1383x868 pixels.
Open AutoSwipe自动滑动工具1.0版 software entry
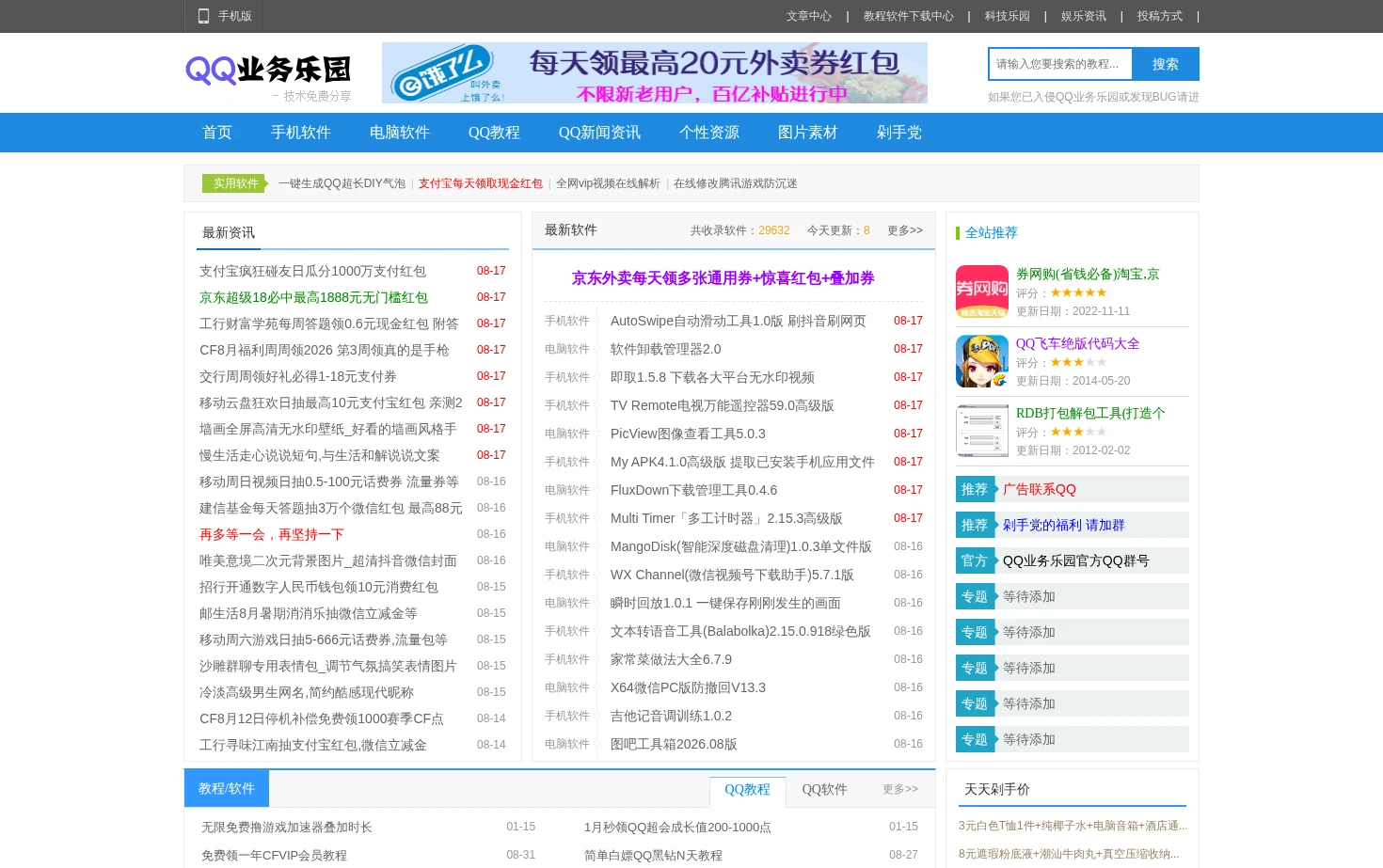tap(739, 321)
